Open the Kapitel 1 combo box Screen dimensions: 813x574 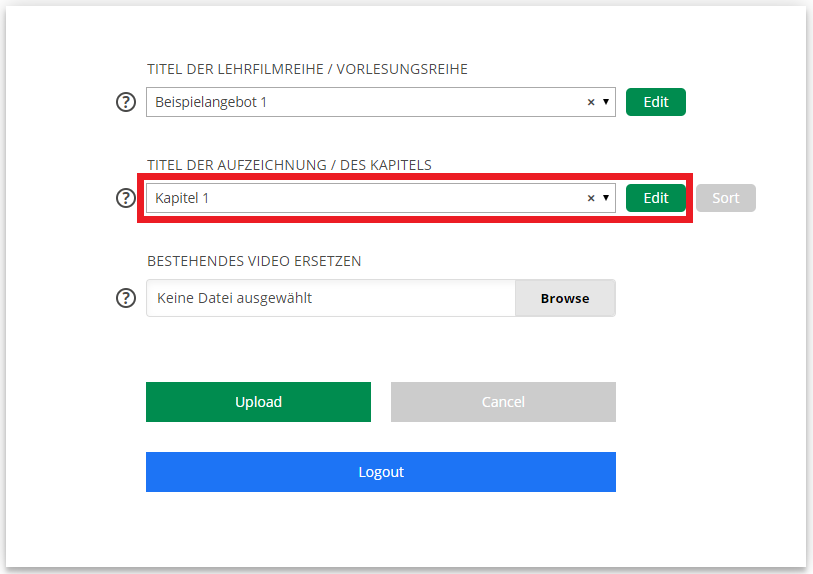(x=360, y=198)
